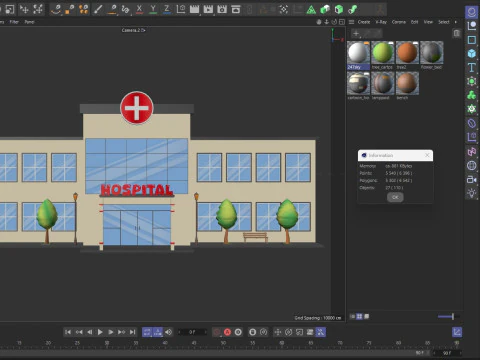Add a text object from right palette
This screenshot has width=480, height=360.
click(x=471, y=67)
